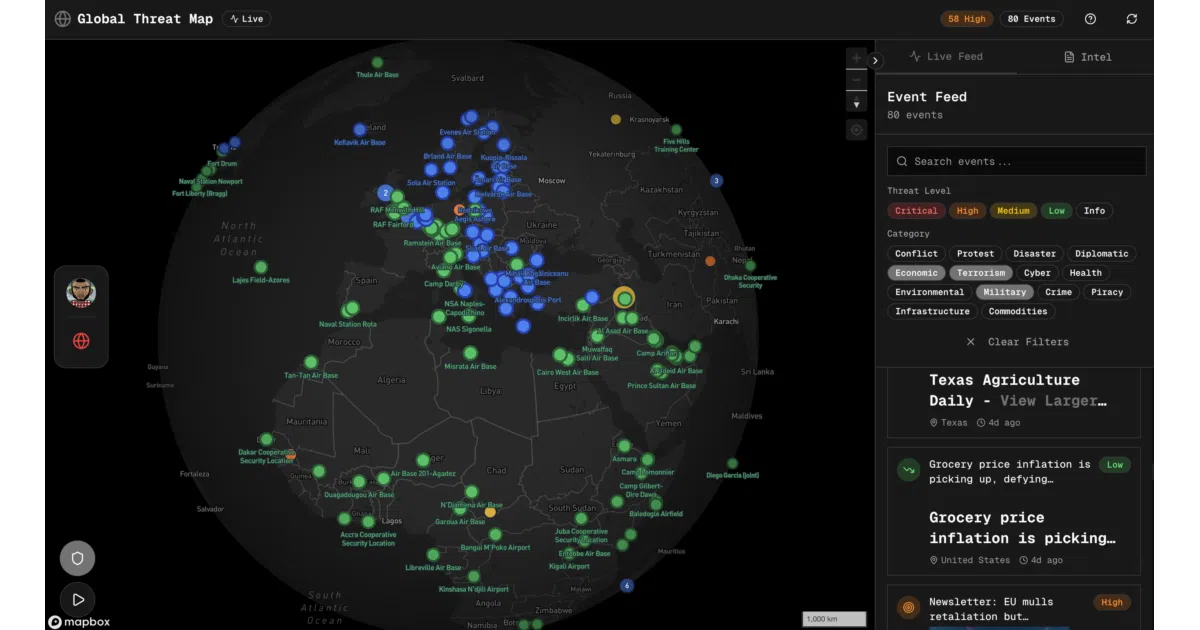Image resolution: width=1200 pixels, height=630 pixels.
Task: Open the Grocery price inflation event
Action: [x=1014, y=511]
